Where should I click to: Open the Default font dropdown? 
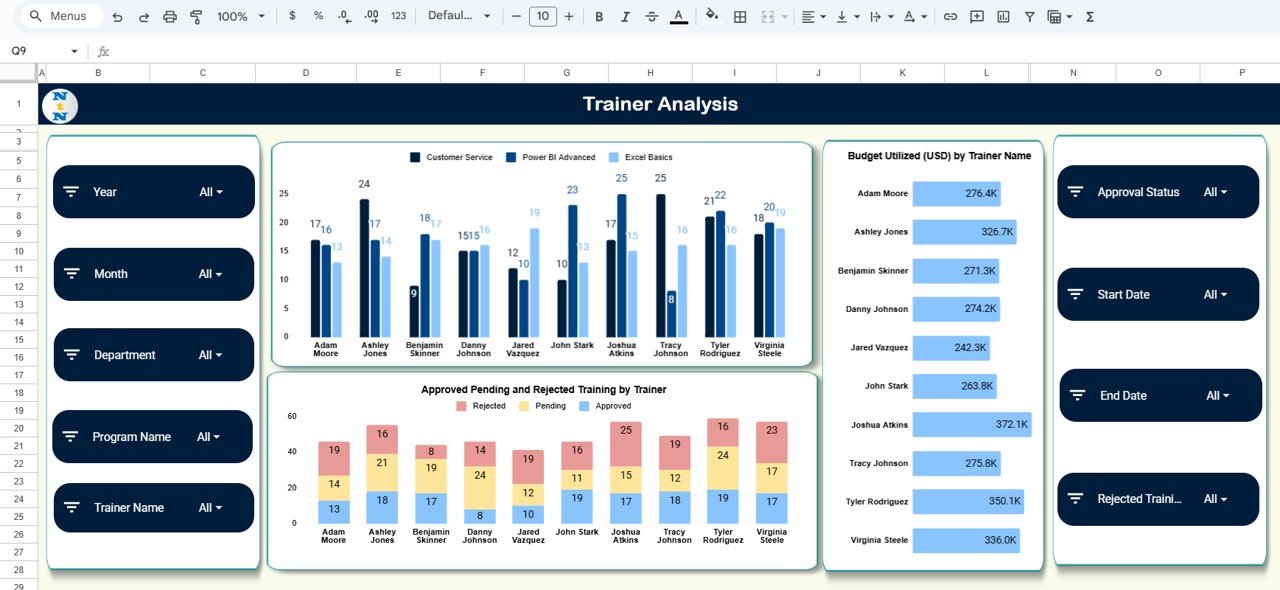tap(459, 16)
